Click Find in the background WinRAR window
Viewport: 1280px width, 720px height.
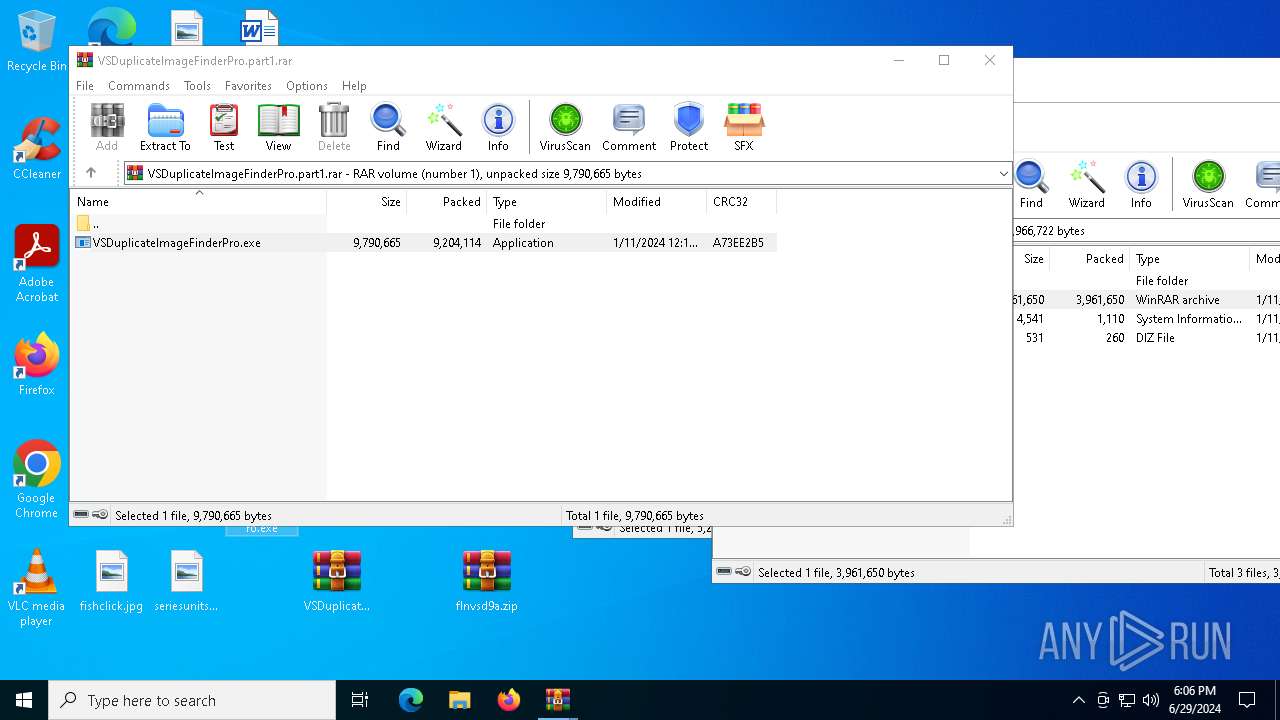(x=1031, y=184)
